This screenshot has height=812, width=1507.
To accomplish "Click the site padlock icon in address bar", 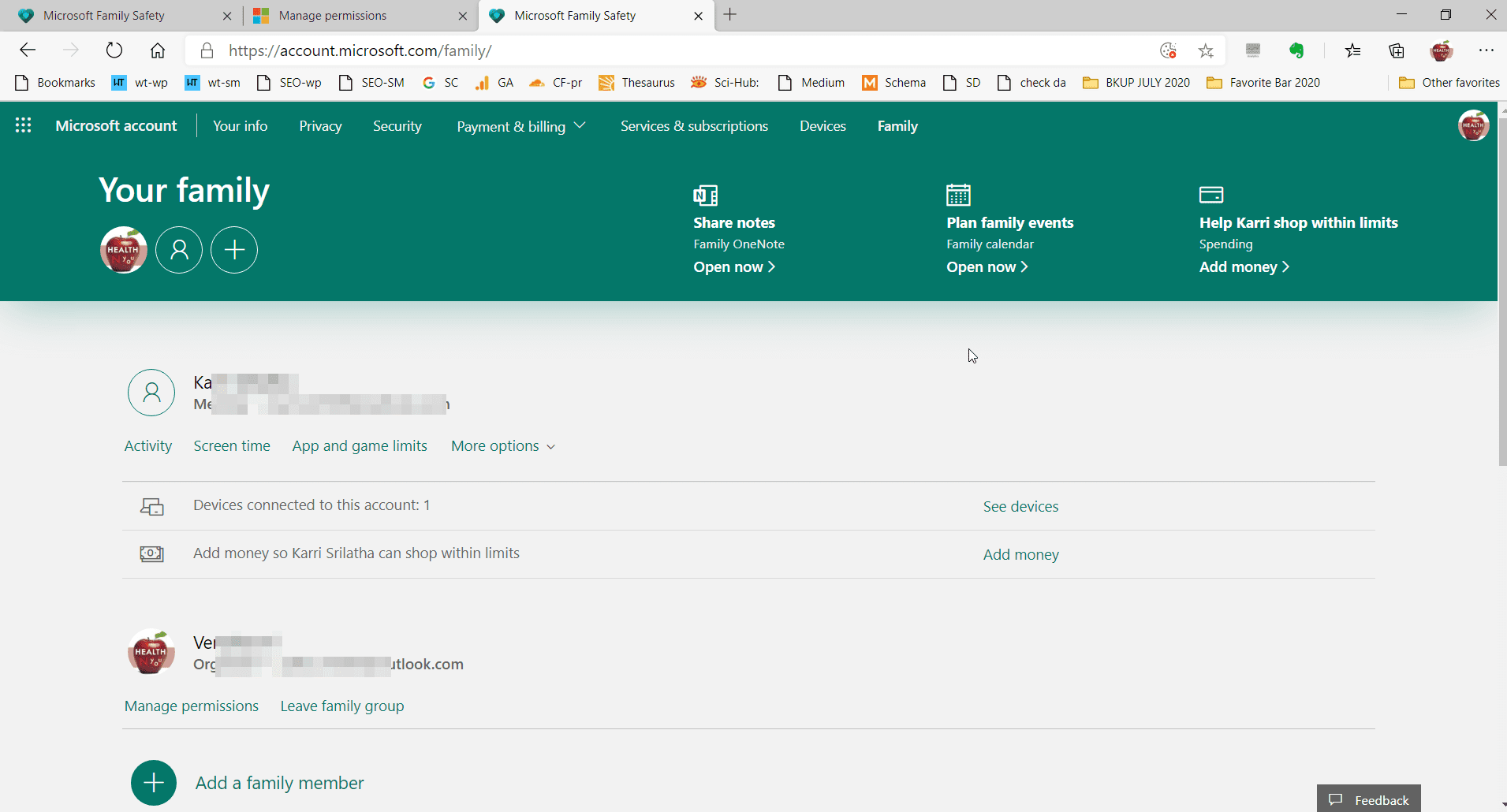I will click(x=207, y=50).
